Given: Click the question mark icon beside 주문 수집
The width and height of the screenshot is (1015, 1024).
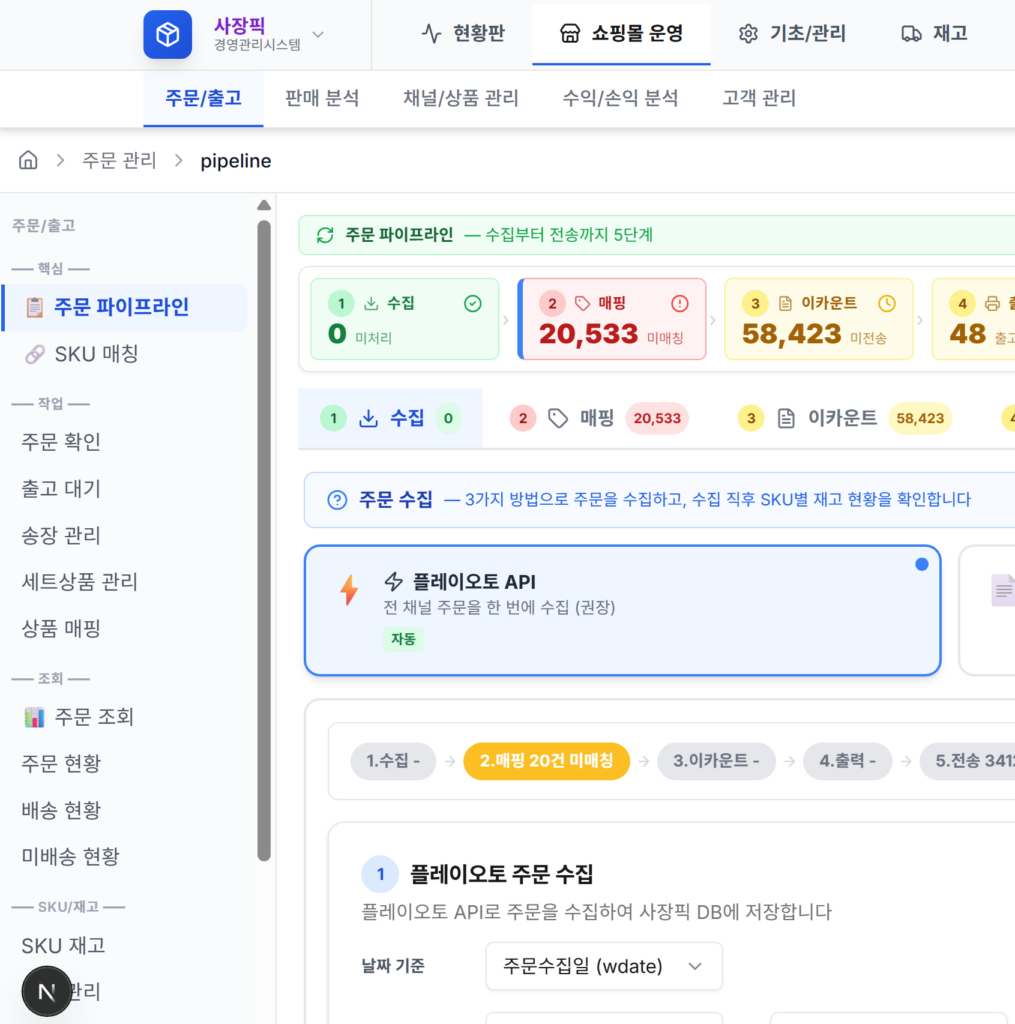Looking at the screenshot, I should [337, 500].
